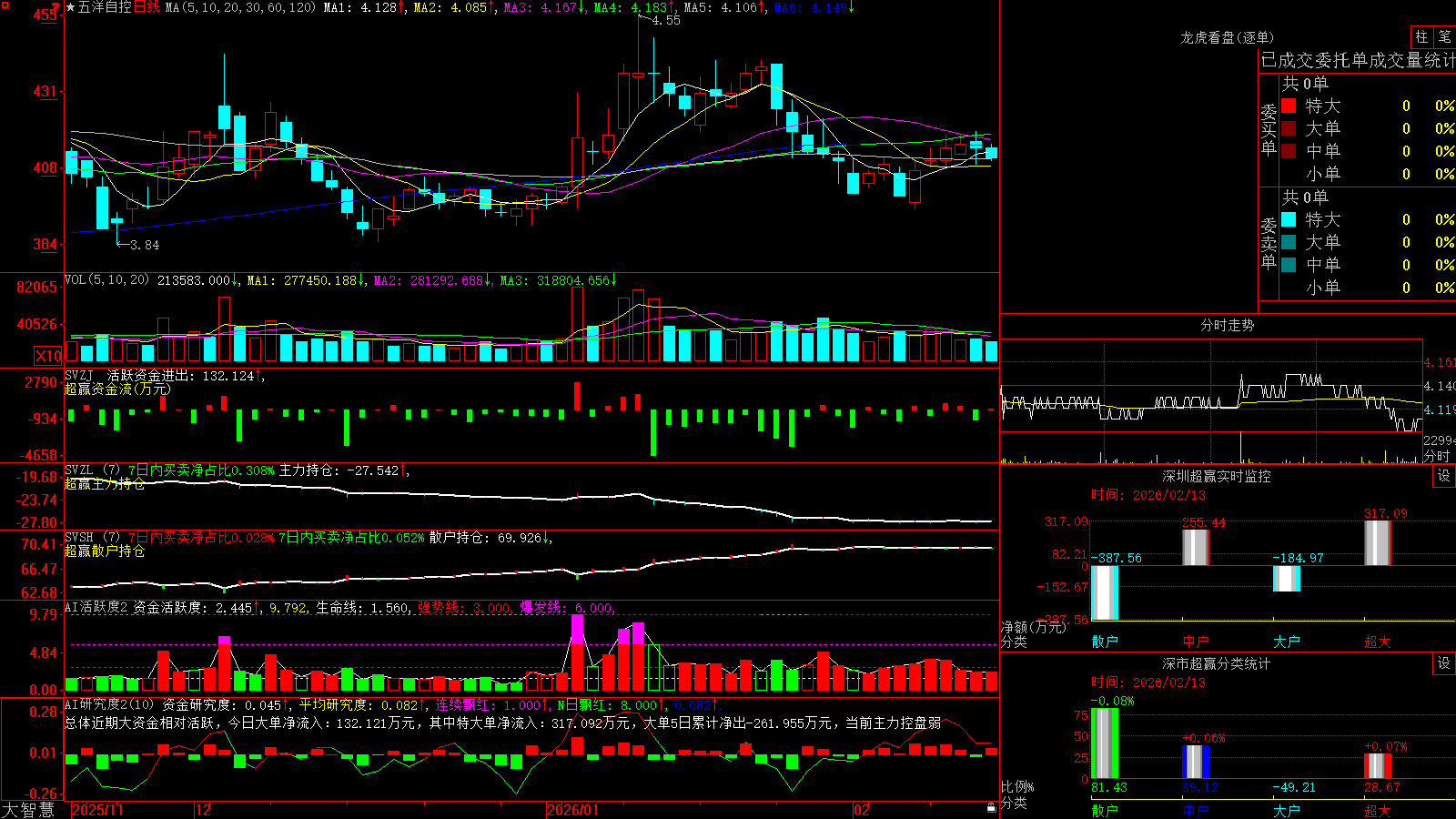Open 设 settings for 深市超赢分类统计
1456x819 pixels.
pyautogui.click(x=1444, y=663)
